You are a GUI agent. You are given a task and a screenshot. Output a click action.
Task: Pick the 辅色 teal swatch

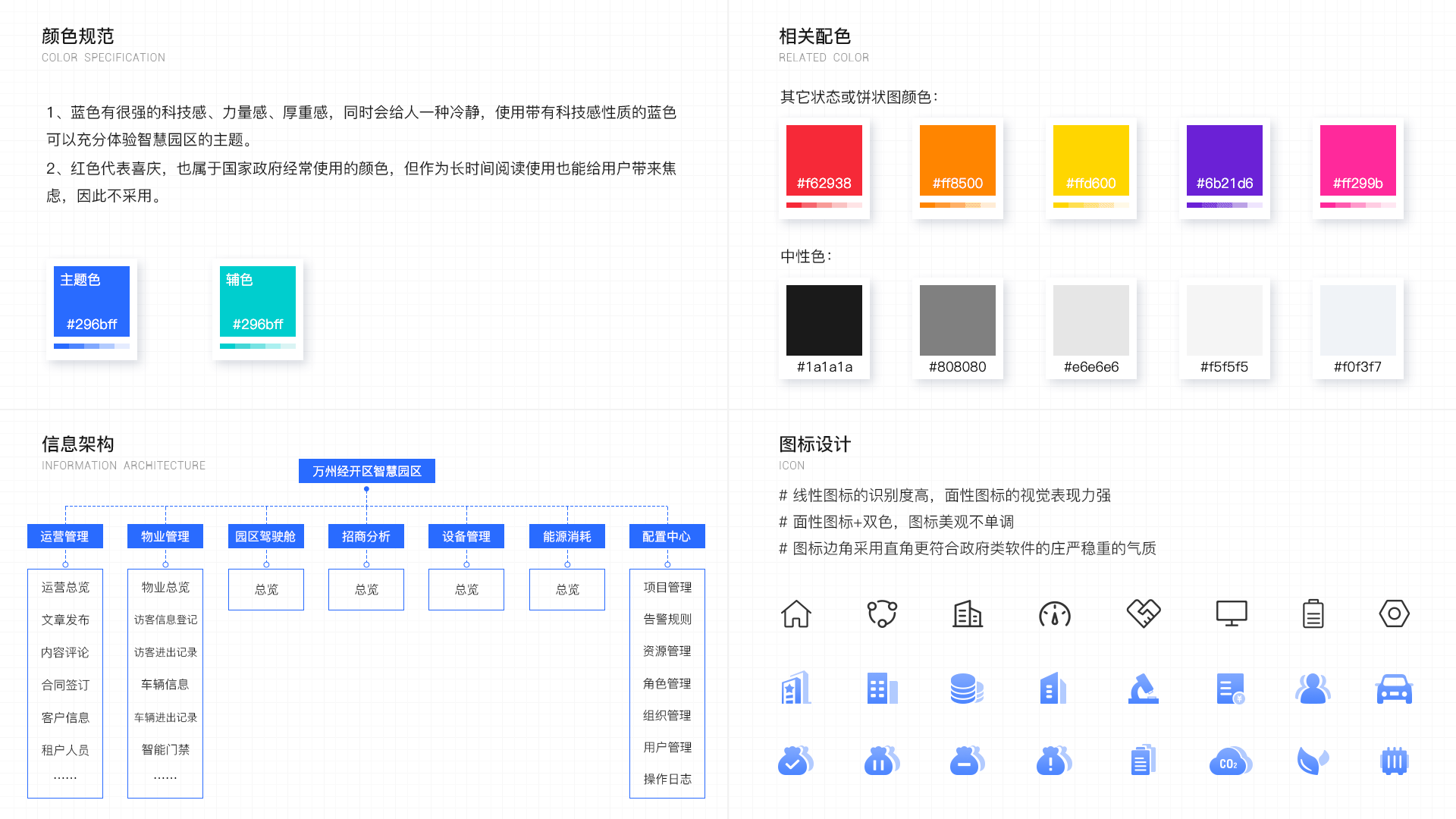(258, 301)
